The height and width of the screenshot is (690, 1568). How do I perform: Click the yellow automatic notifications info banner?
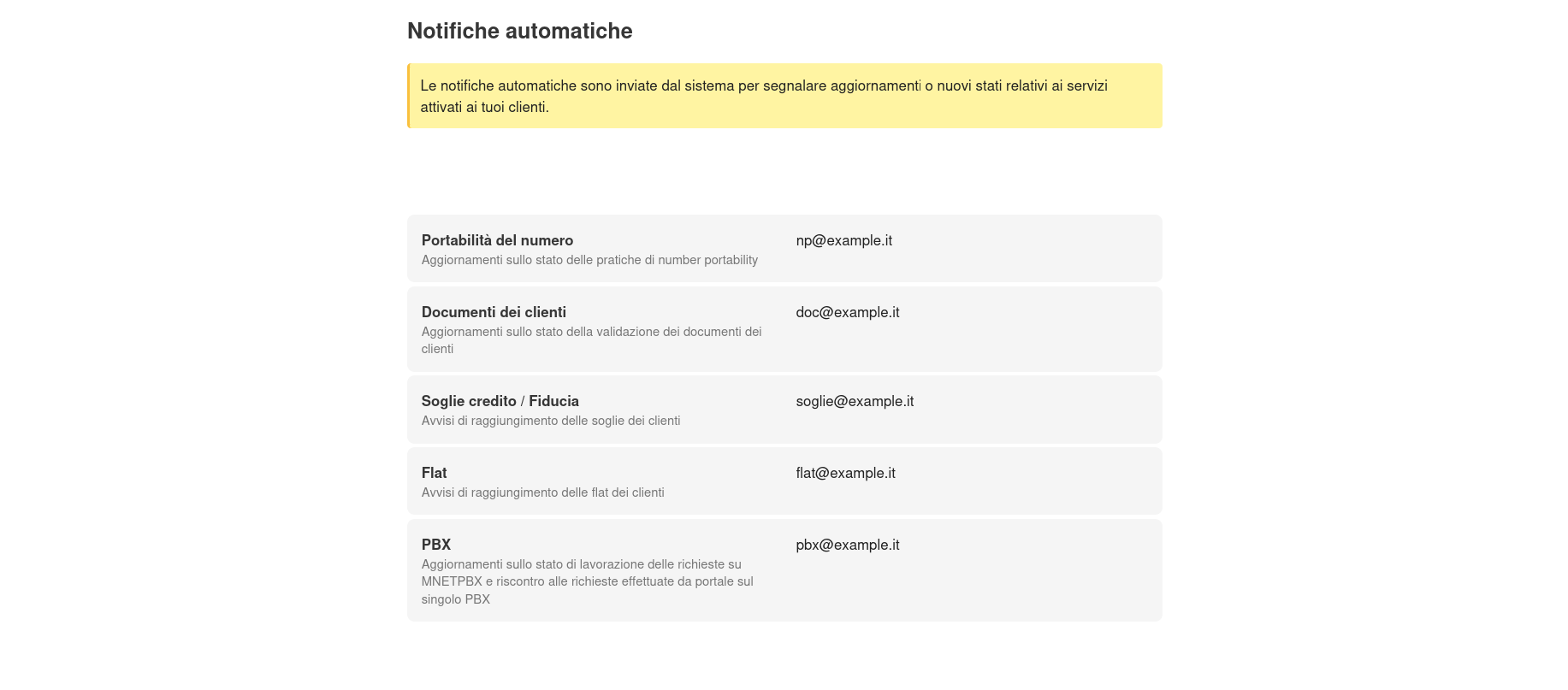pyautogui.click(x=784, y=96)
